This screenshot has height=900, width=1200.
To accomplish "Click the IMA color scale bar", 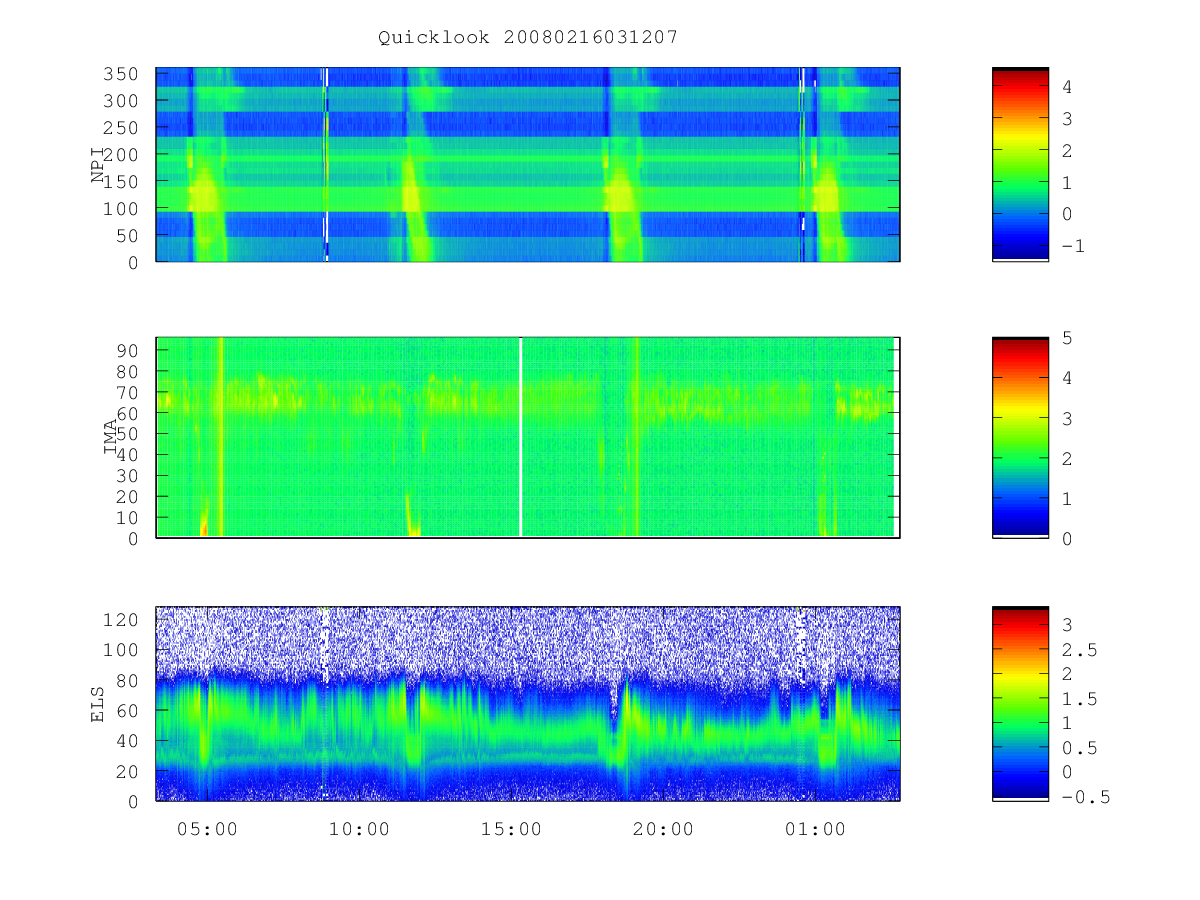I will [x=1020, y=438].
